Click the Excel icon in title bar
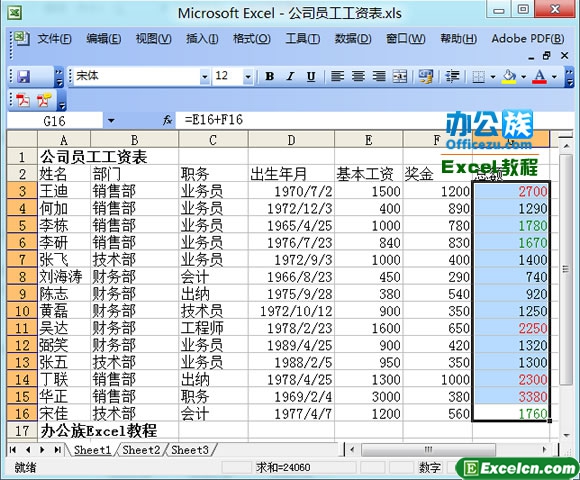This screenshot has width=580, height=480. (15, 13)
